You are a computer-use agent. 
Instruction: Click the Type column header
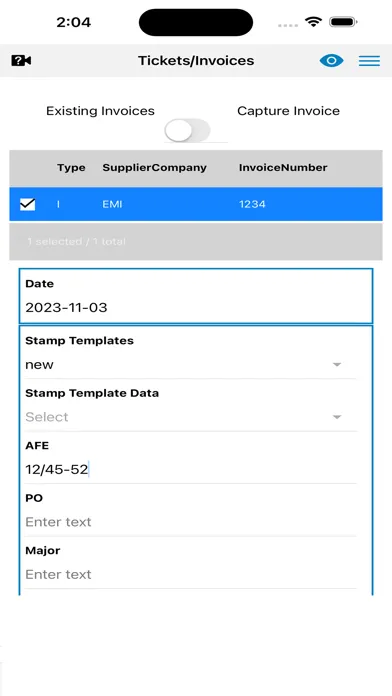tap(71, 168)
